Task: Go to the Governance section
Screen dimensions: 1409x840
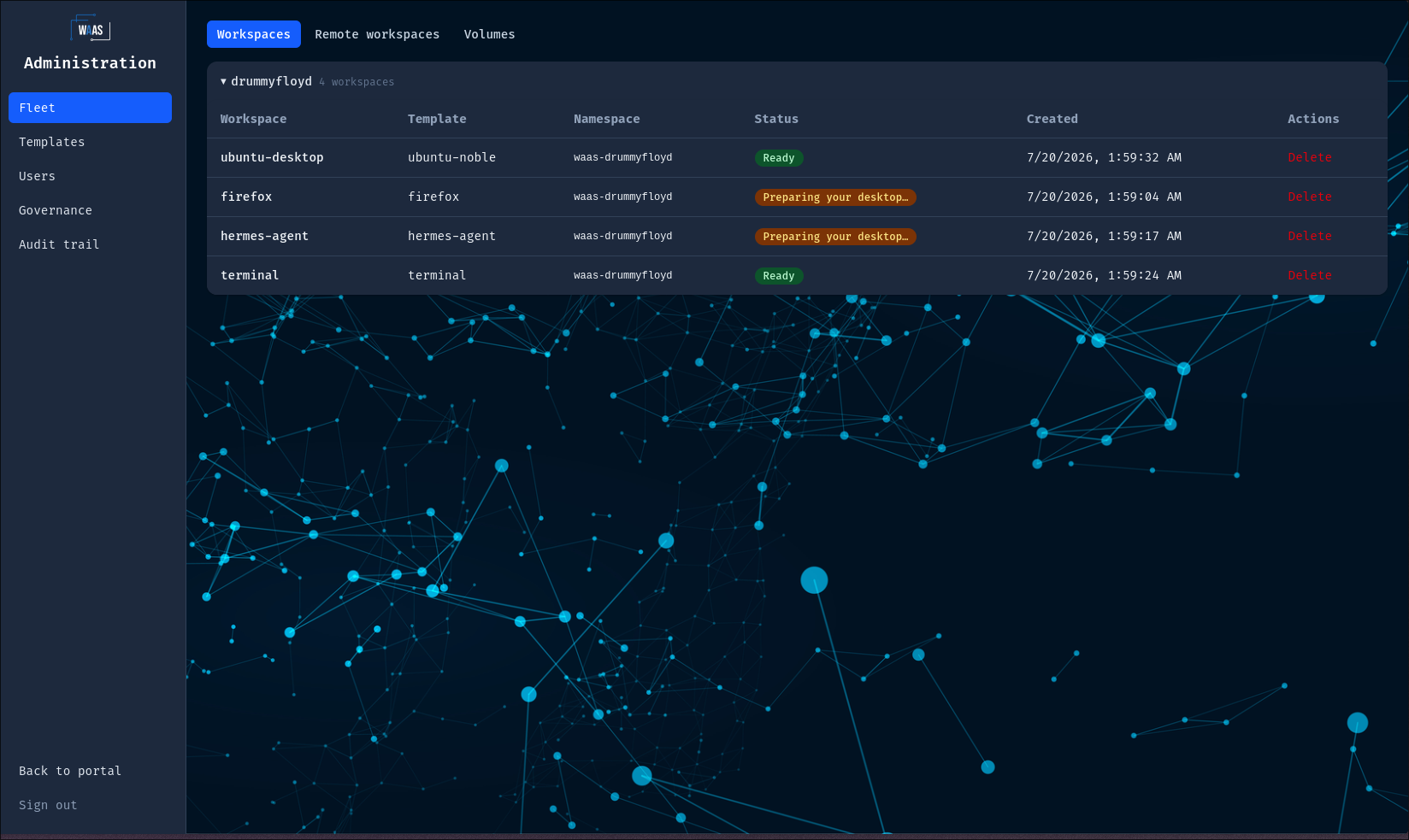Action: point(90,210)
